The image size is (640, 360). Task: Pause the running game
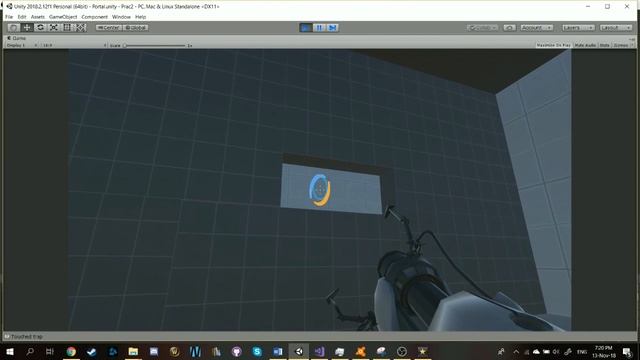319,27
